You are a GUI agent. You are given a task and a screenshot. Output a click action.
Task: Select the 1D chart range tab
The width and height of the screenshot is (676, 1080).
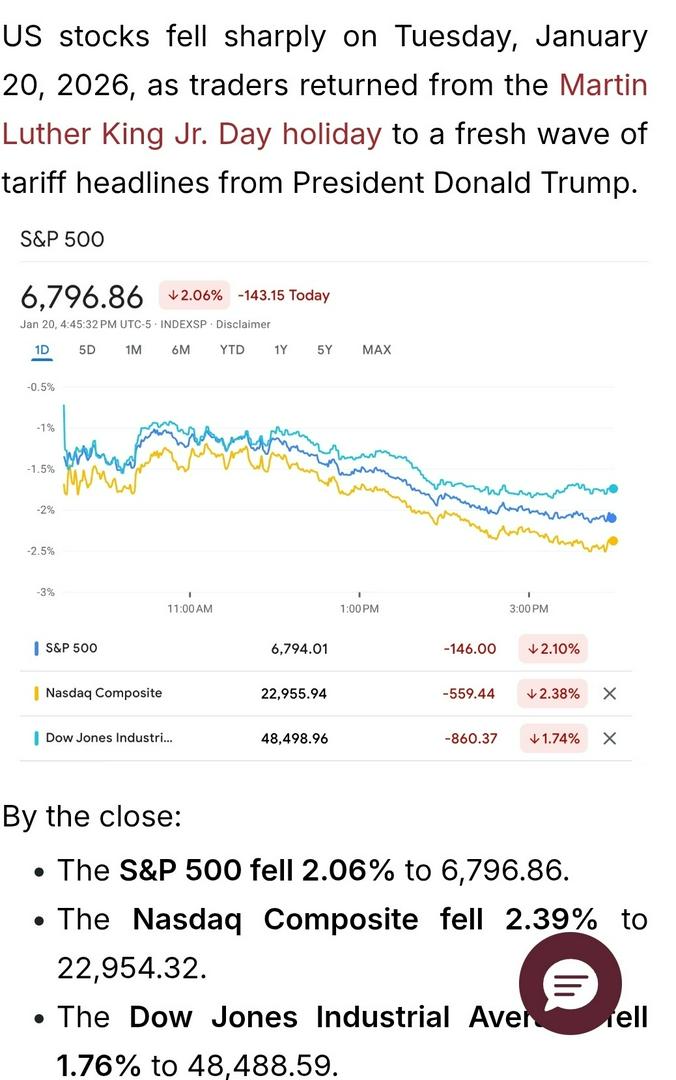pos(42,350)
